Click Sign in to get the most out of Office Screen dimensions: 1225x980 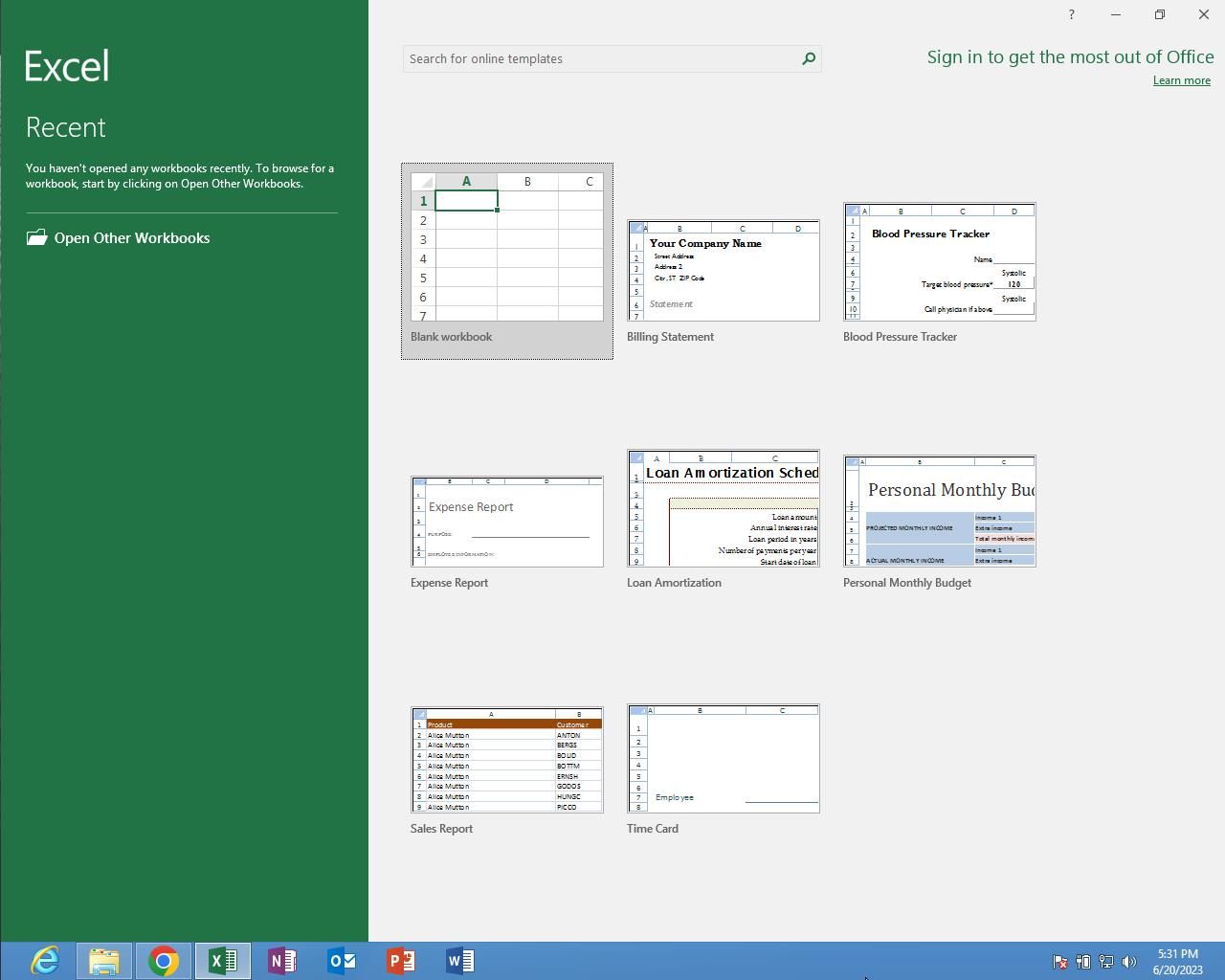[x=1070, y=56]
